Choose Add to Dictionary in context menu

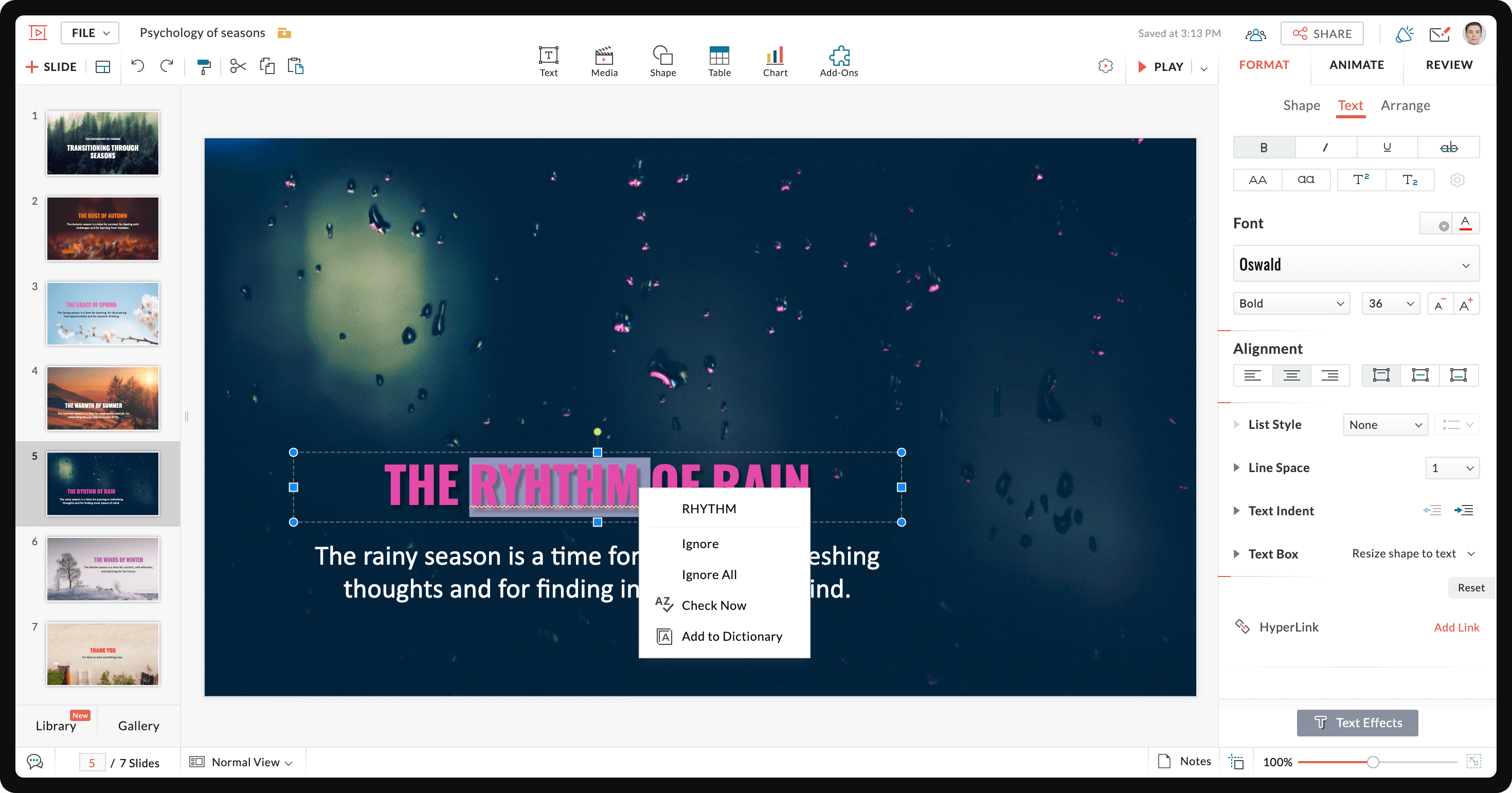tap(731, 636)
